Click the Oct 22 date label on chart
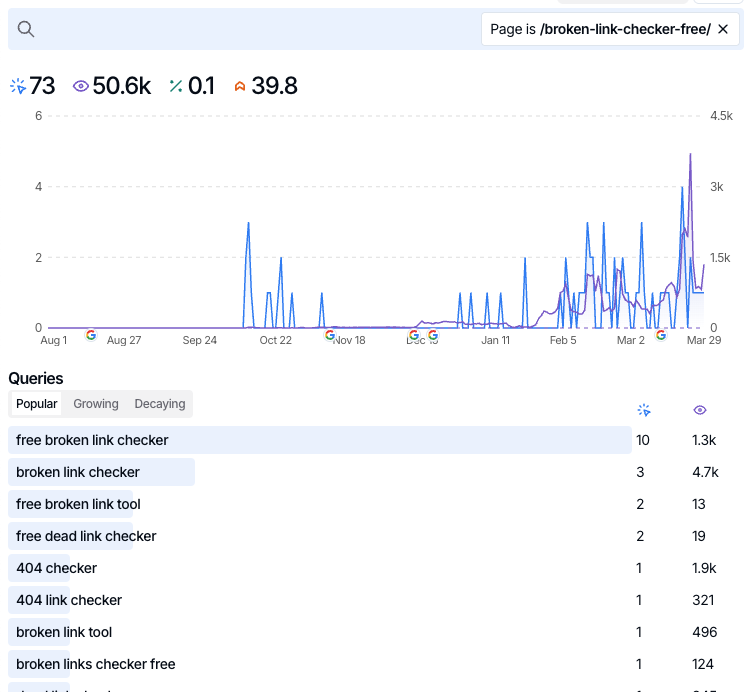Screen dimensions: 750x692 point(276,341)
